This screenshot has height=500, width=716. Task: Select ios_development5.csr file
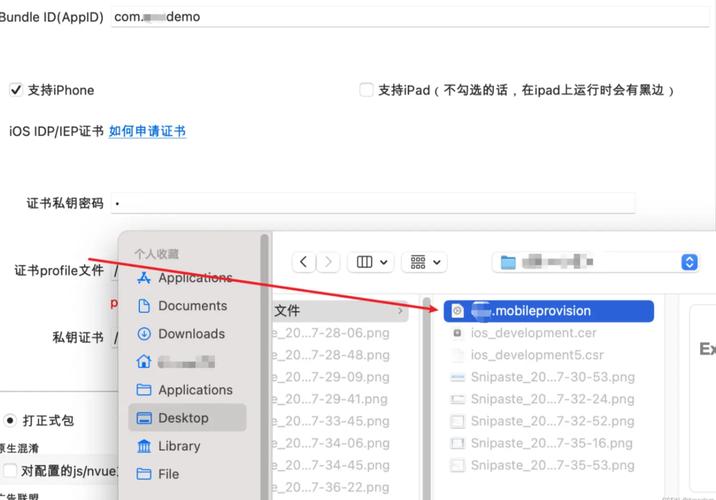click(x=527, y=355)
